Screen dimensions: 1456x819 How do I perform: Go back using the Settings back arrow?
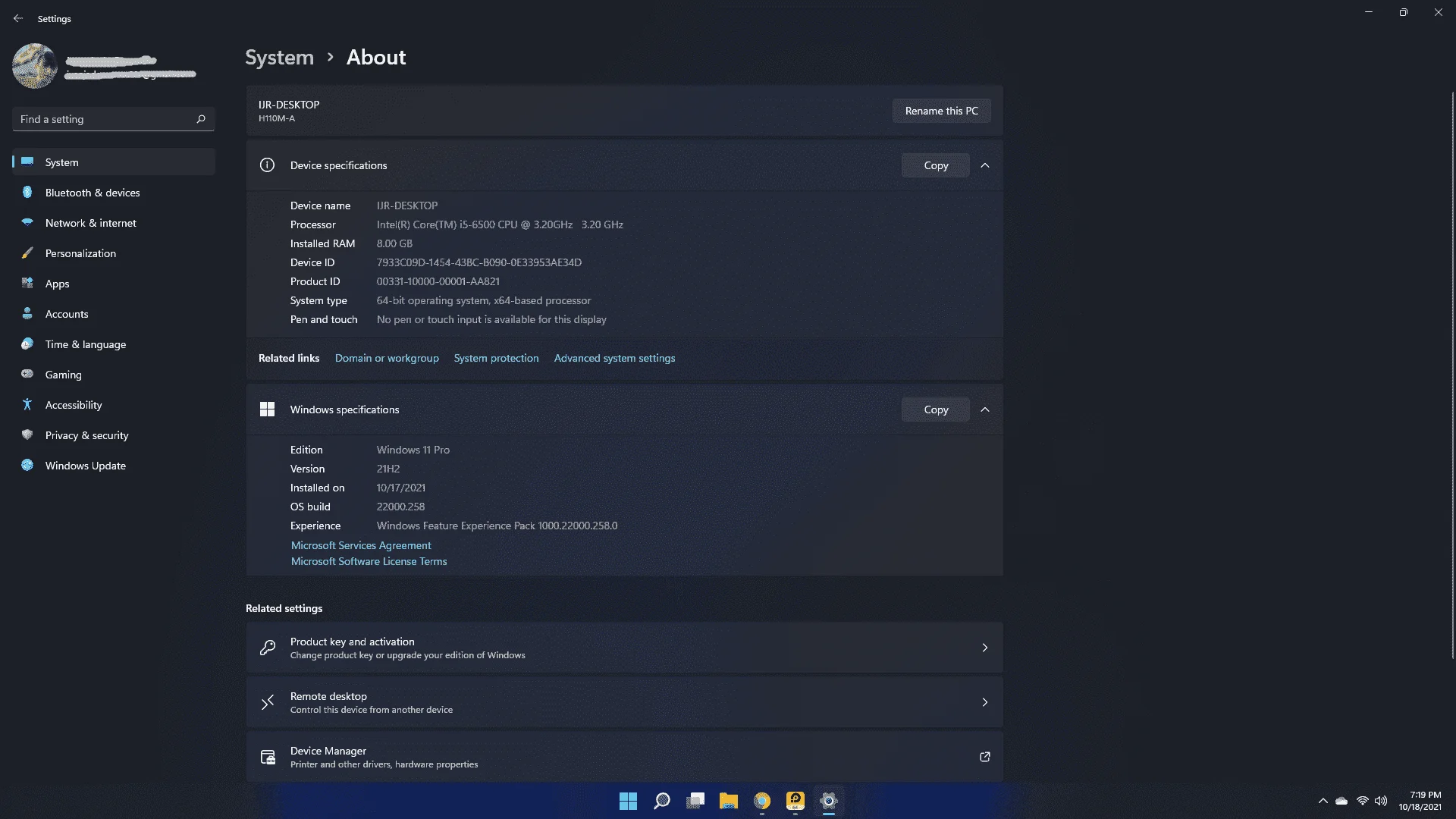pyautogui.click(x=18, y=18)
